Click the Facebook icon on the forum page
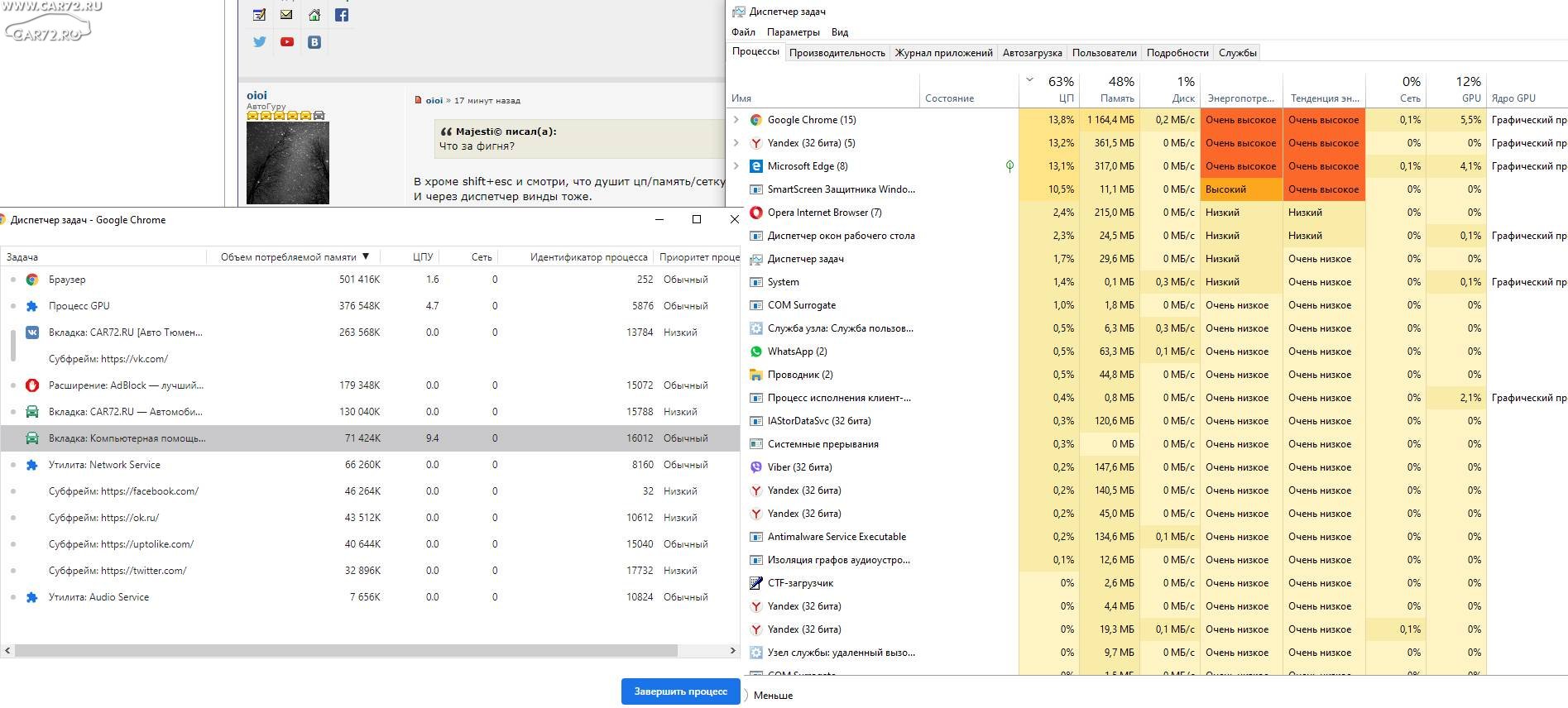The image size is (1568, 708). [342, 15]
